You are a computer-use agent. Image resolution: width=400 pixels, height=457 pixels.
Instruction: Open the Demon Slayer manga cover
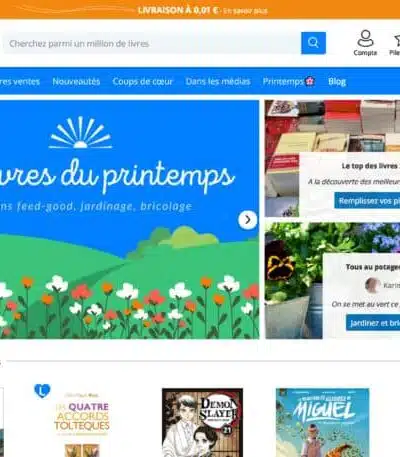pyautogui.click(x=202, y=422)
